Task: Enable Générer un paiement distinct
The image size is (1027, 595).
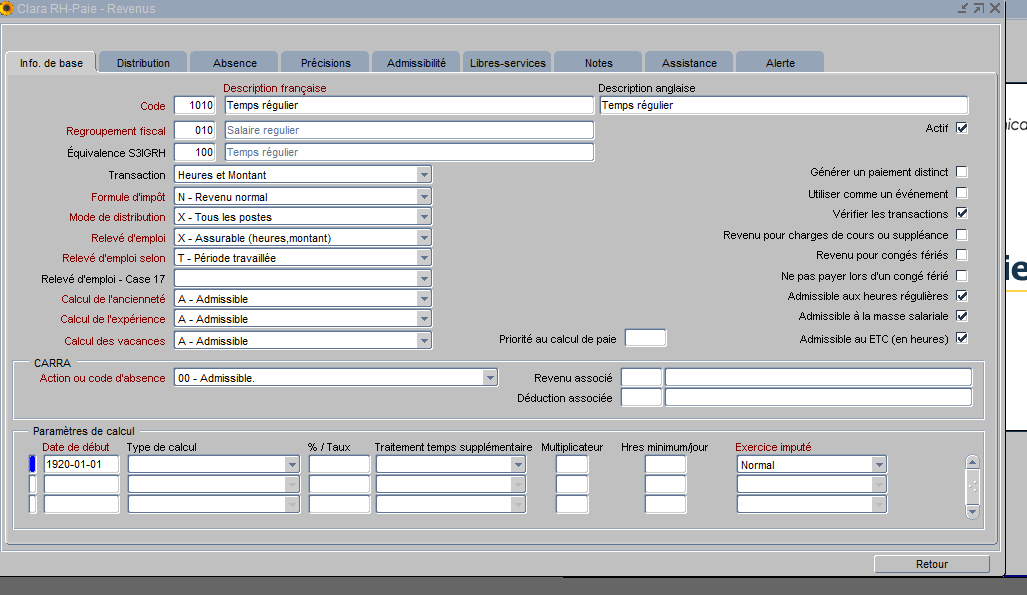Action: click(962, 172)
